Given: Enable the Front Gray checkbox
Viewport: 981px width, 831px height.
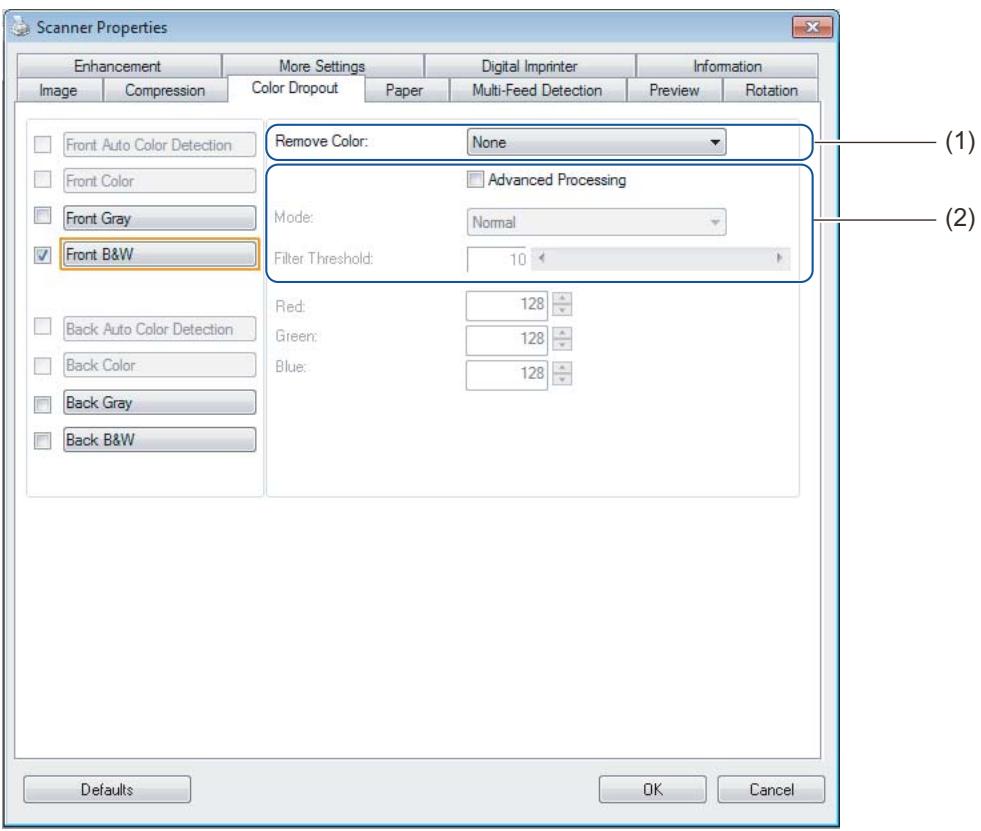Looking at the screenshot, I should point(43,216).
